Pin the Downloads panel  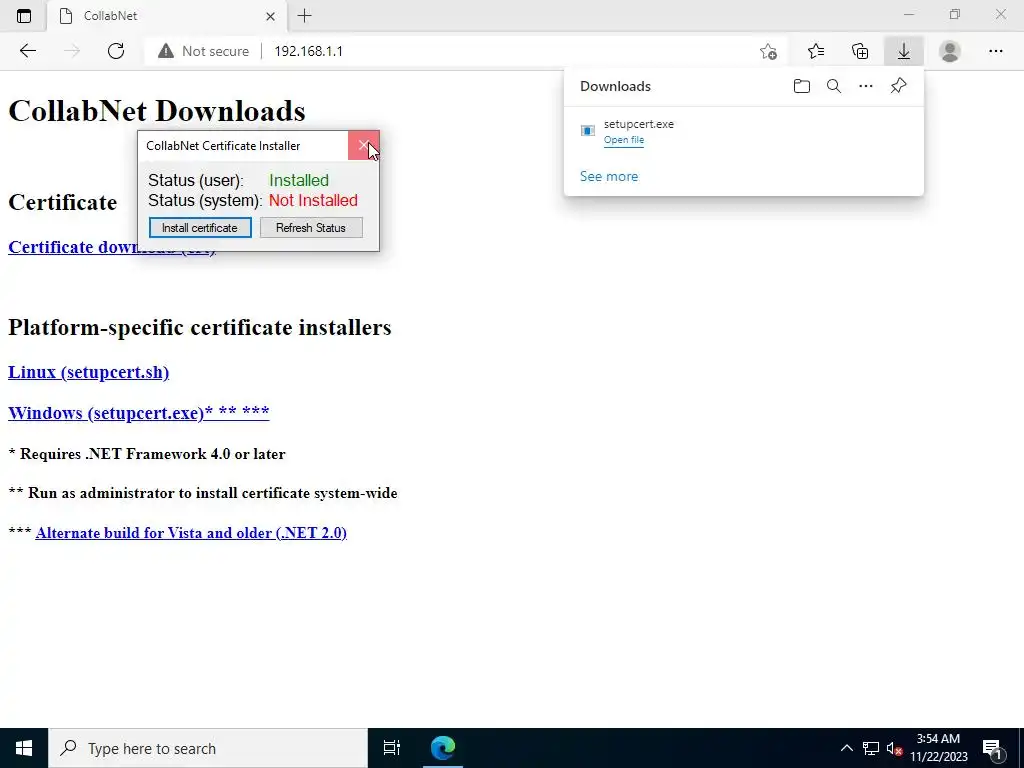[x=899, y=86]
